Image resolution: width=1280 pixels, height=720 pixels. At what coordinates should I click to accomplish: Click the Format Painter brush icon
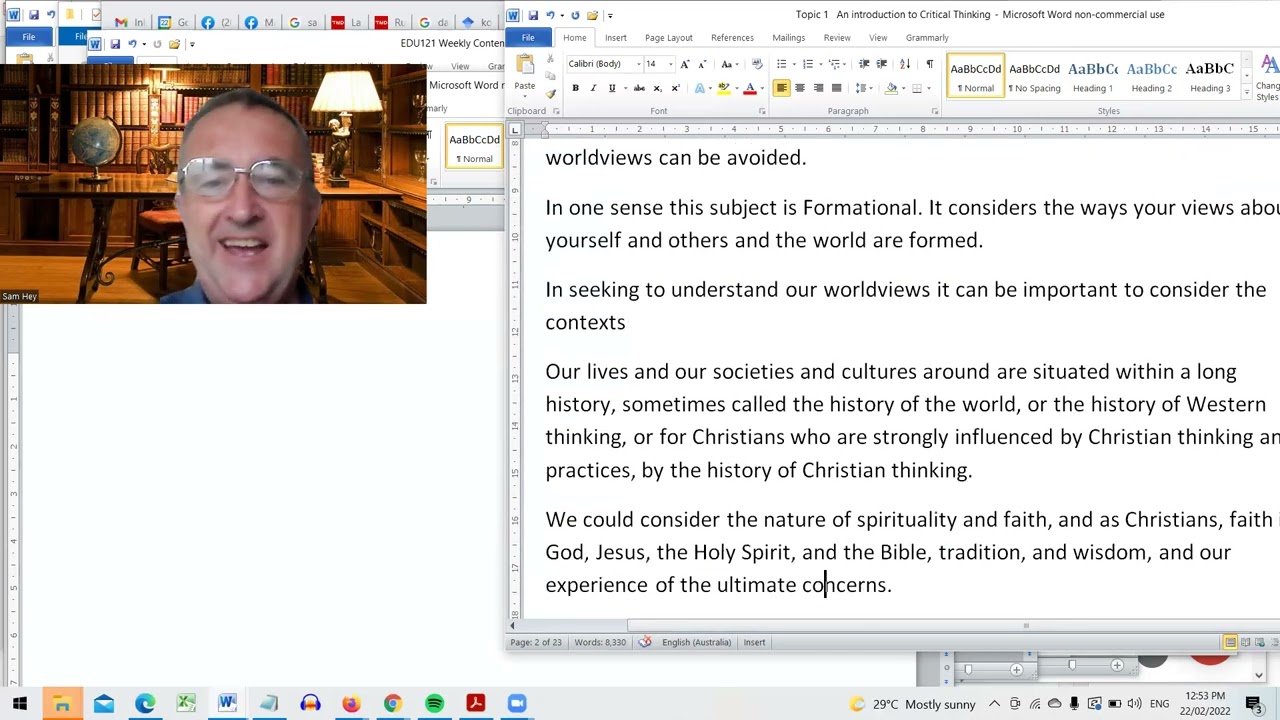pos(550,95)
